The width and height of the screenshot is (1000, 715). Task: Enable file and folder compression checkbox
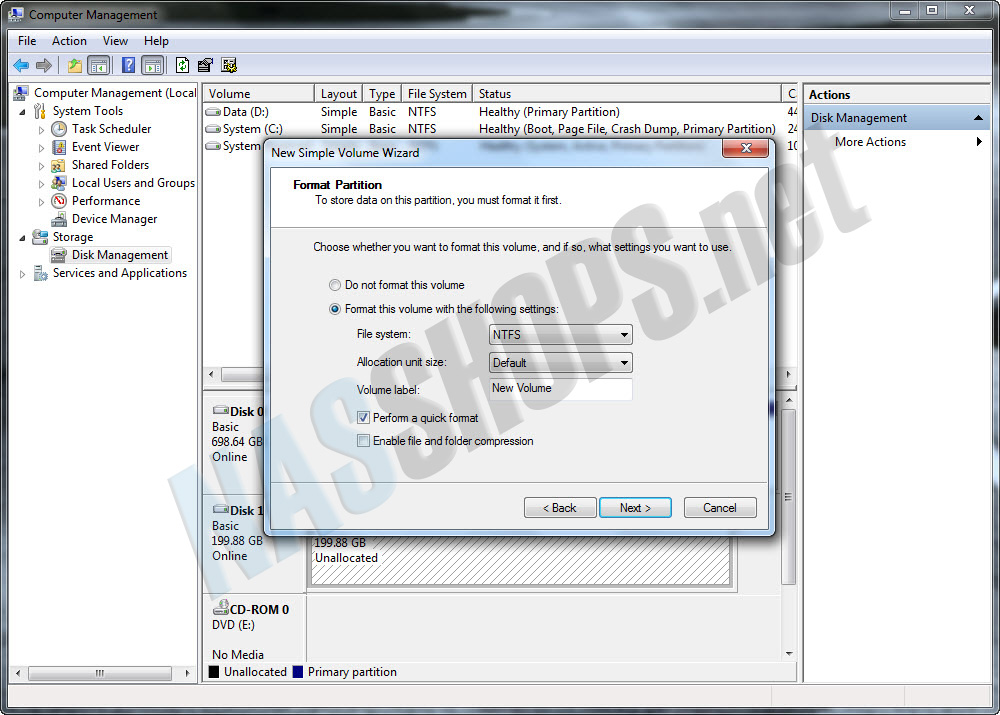(x=364, y=441)
